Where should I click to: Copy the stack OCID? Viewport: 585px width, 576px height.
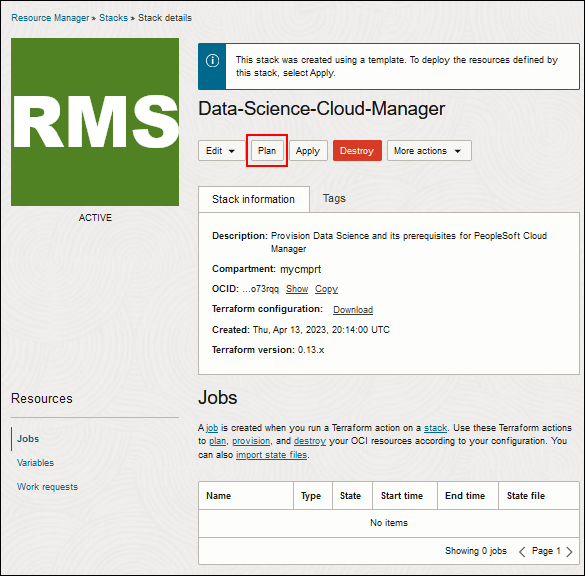click(x=326, y=289)
